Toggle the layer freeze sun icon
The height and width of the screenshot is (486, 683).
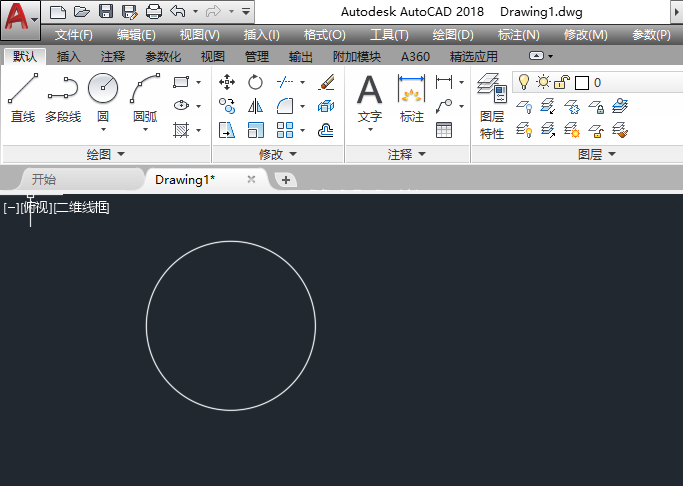pos(543,82)
